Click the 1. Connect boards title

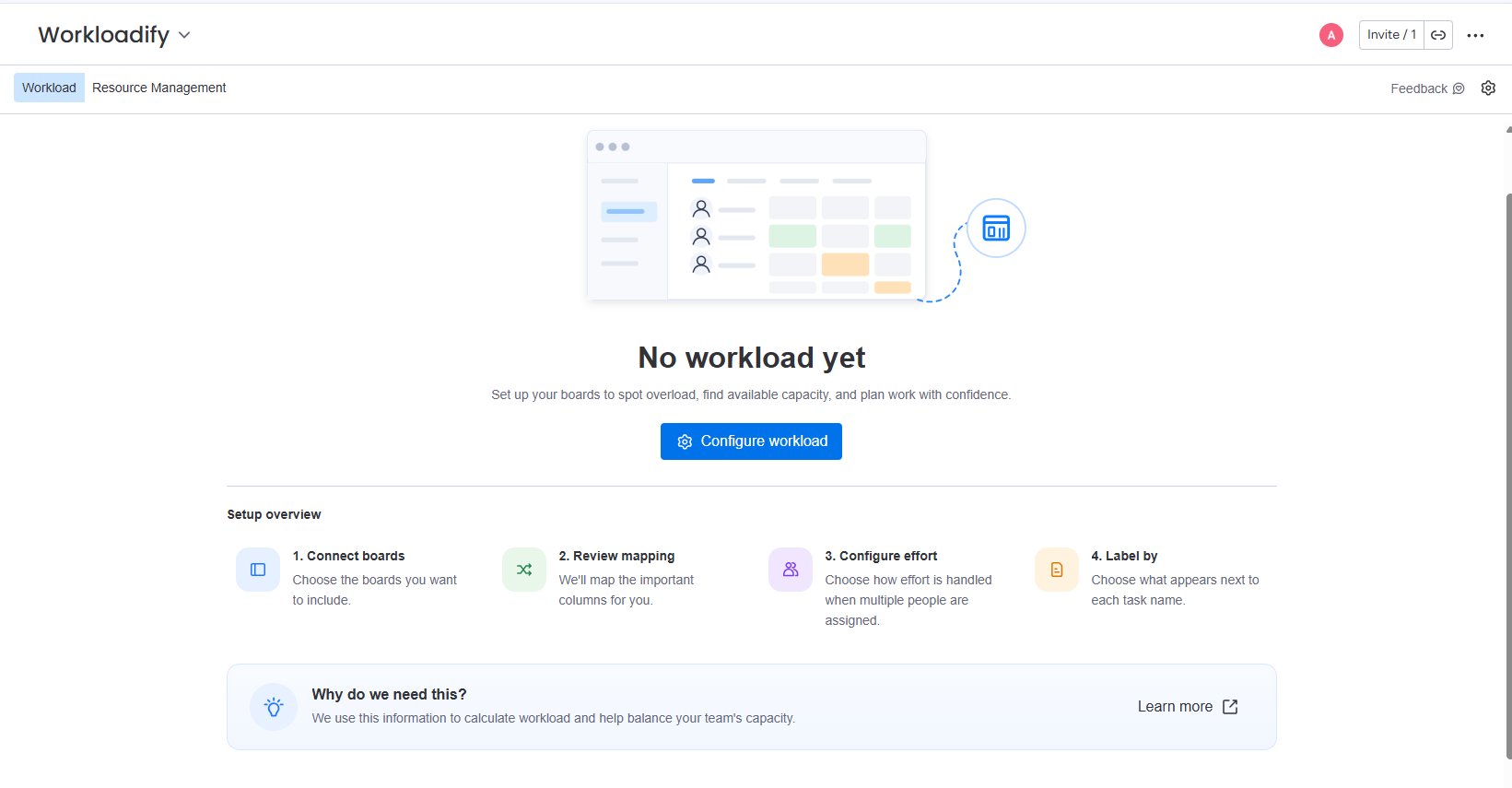(348, 556)
